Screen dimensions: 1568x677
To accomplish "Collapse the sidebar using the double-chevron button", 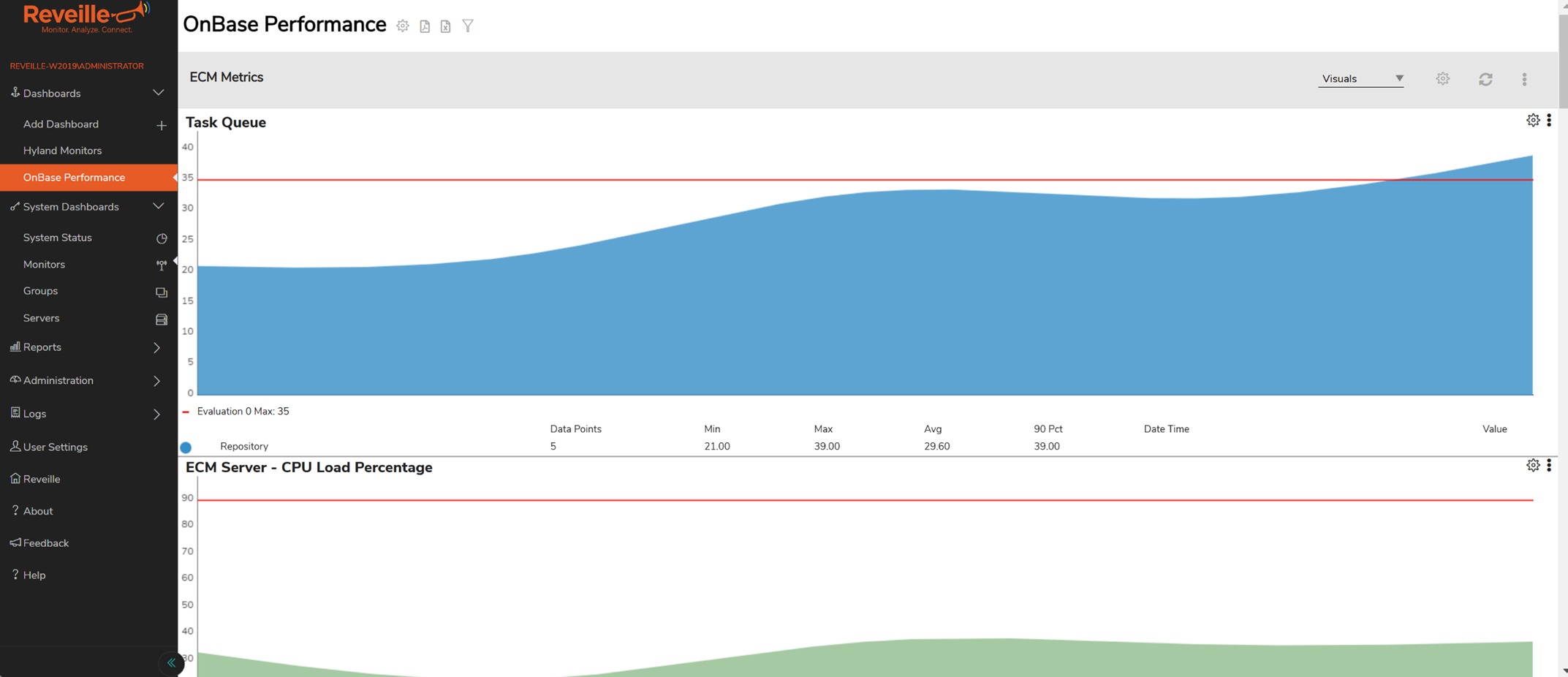I will point(171,663).
